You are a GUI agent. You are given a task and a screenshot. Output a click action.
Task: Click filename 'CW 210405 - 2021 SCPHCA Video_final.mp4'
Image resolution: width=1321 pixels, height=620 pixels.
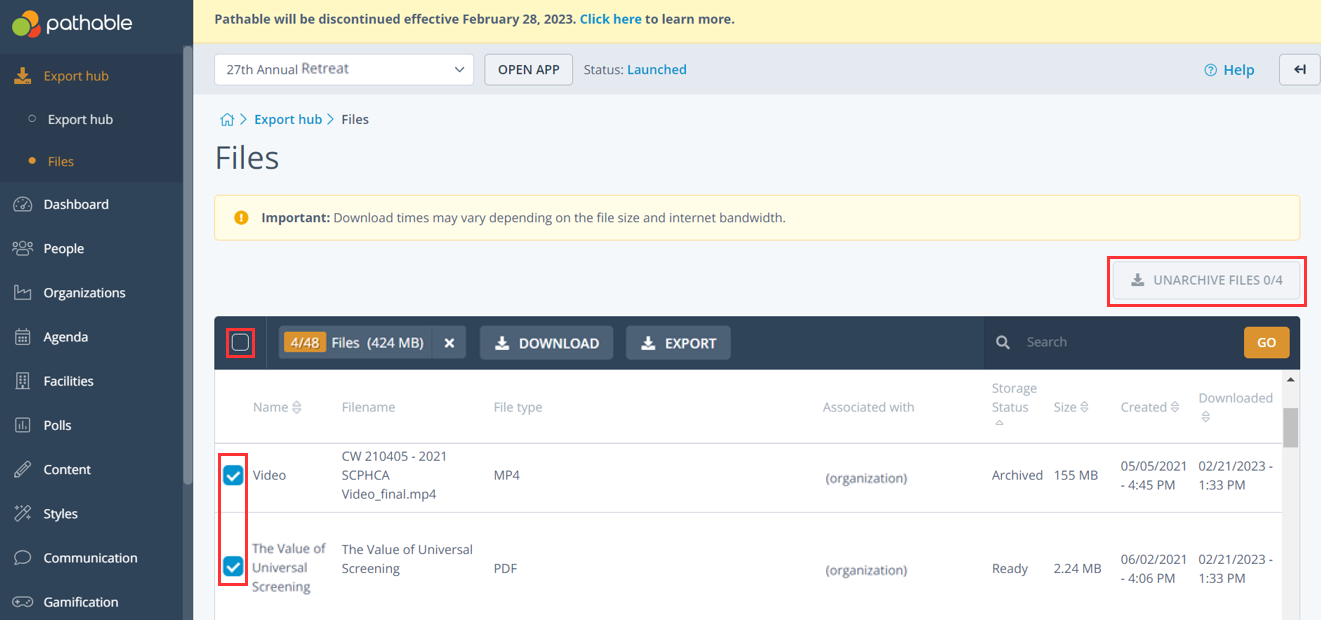[394, 475]
